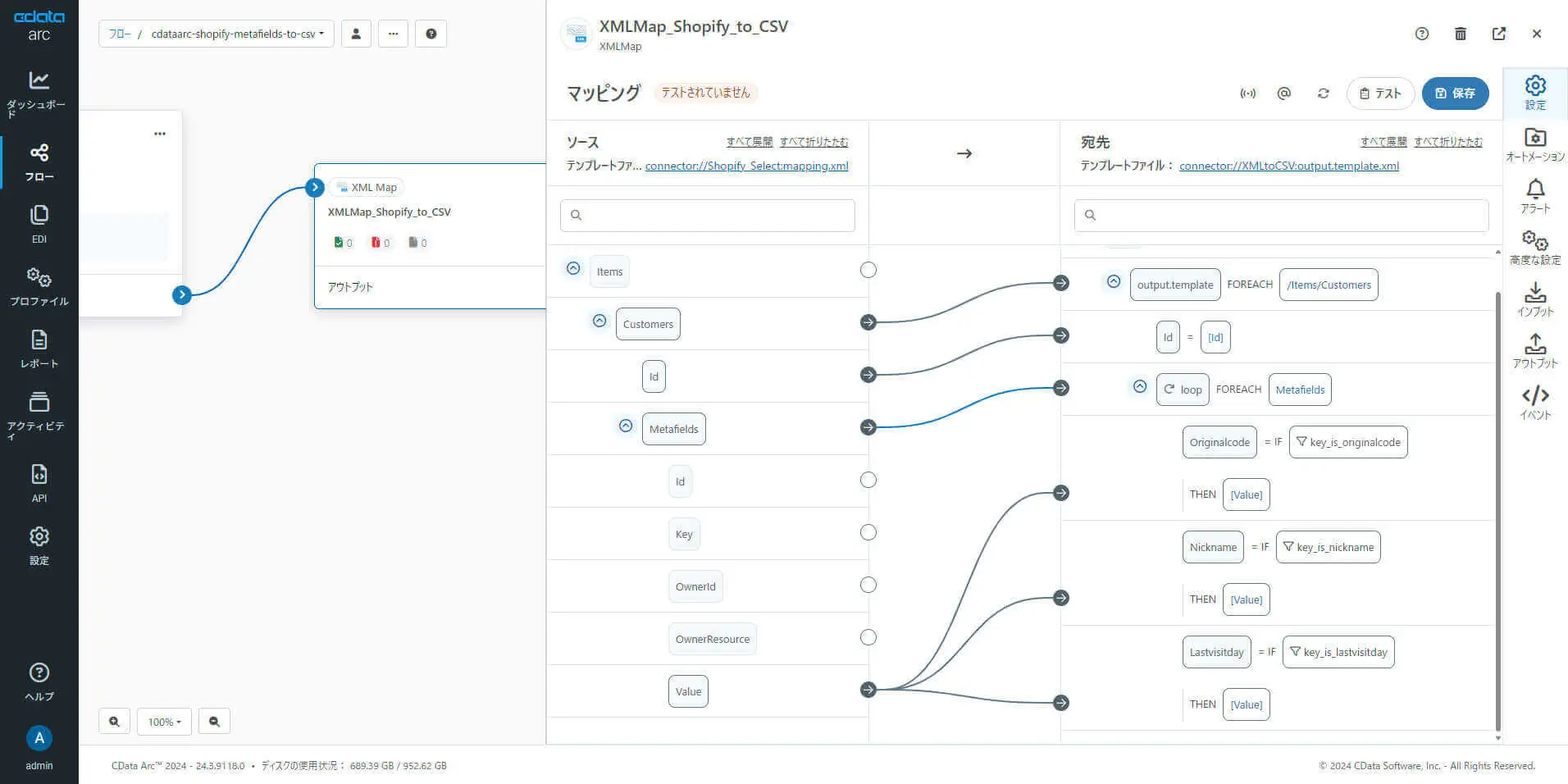Viewport: 1568px width, 784px height.
Task: Open the EDI section in sidebar
Action: click(39, 224)
